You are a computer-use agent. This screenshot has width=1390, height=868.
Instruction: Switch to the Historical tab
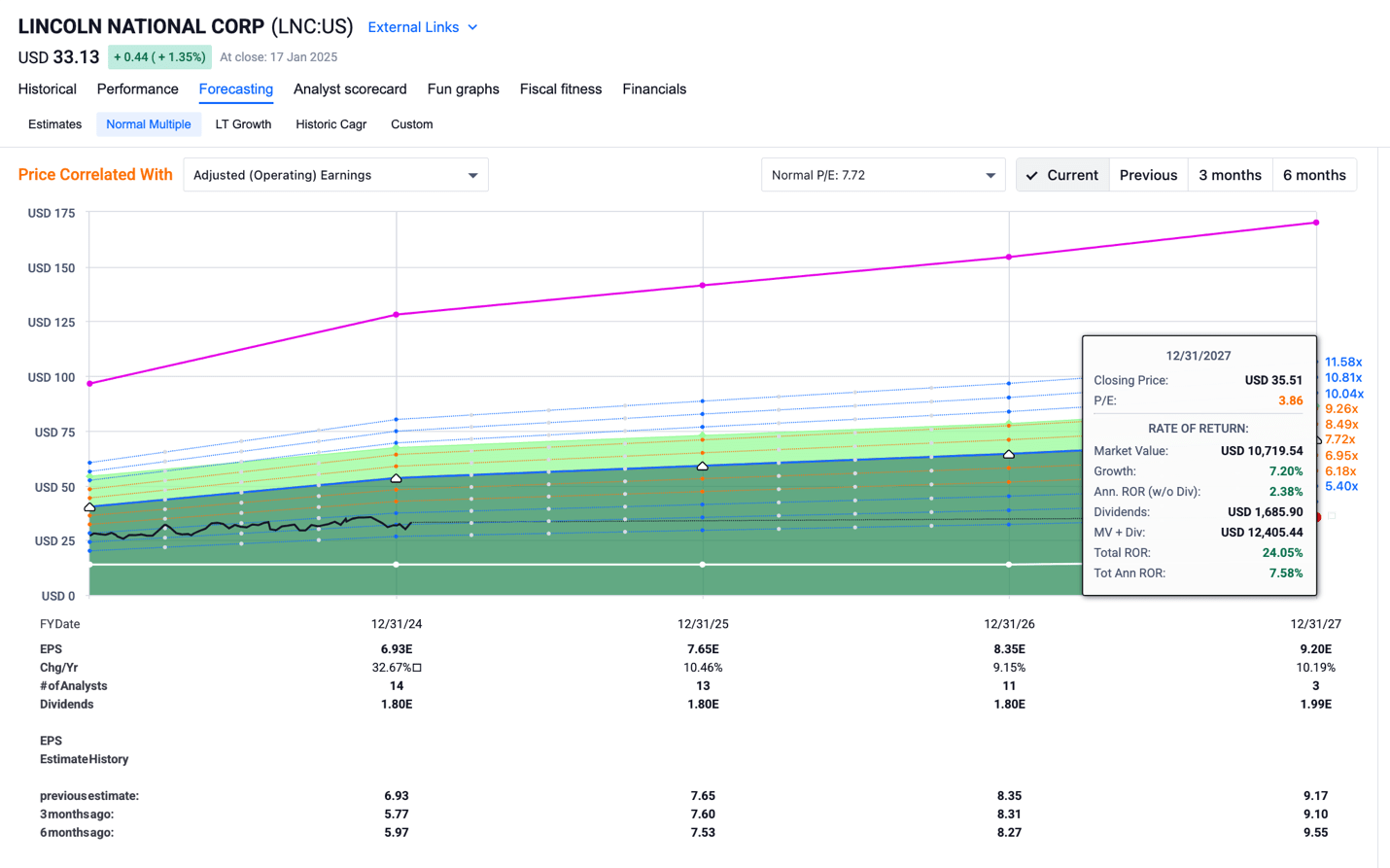tap(48, 89)
